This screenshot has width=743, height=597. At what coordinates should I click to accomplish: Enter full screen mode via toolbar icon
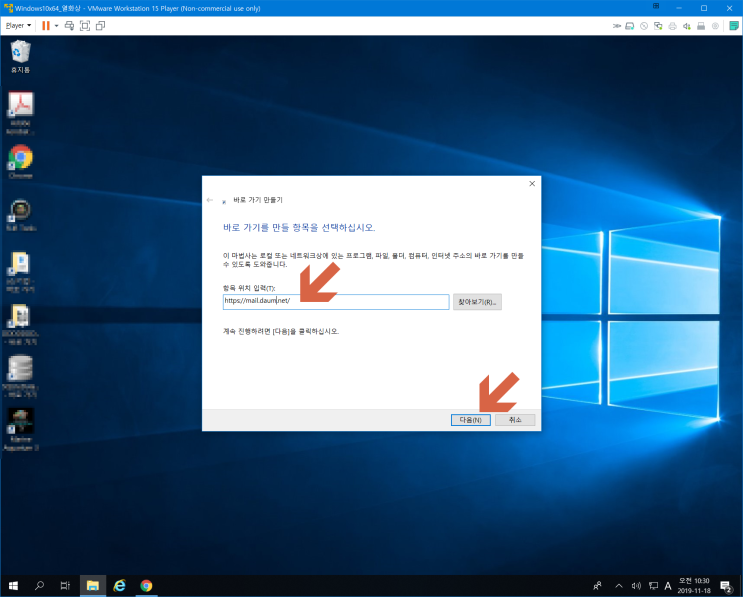coord(85,26)
